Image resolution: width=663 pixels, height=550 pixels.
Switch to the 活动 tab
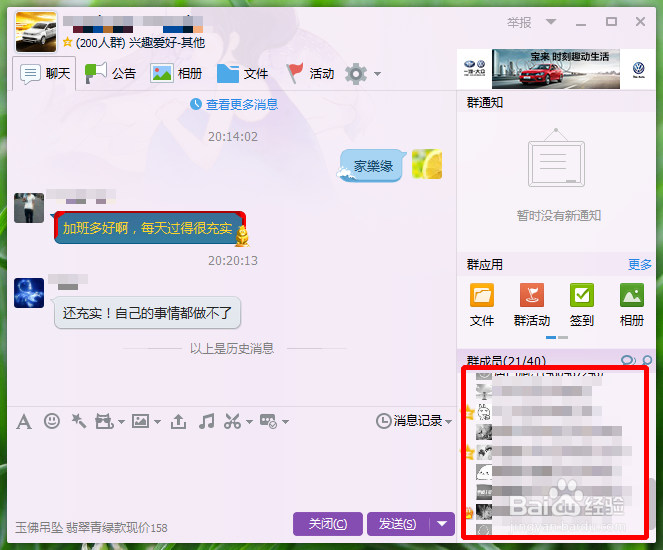pyautogui.click(x=310, y=74)
